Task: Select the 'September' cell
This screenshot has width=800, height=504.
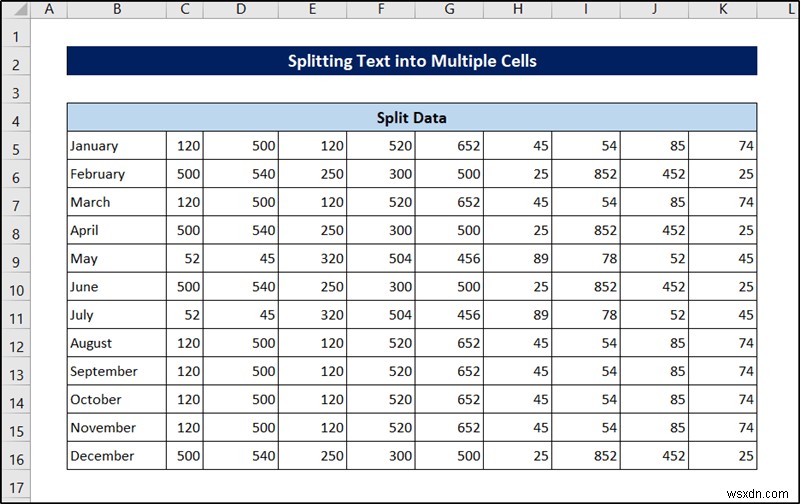Action: [x=116, y=371]
